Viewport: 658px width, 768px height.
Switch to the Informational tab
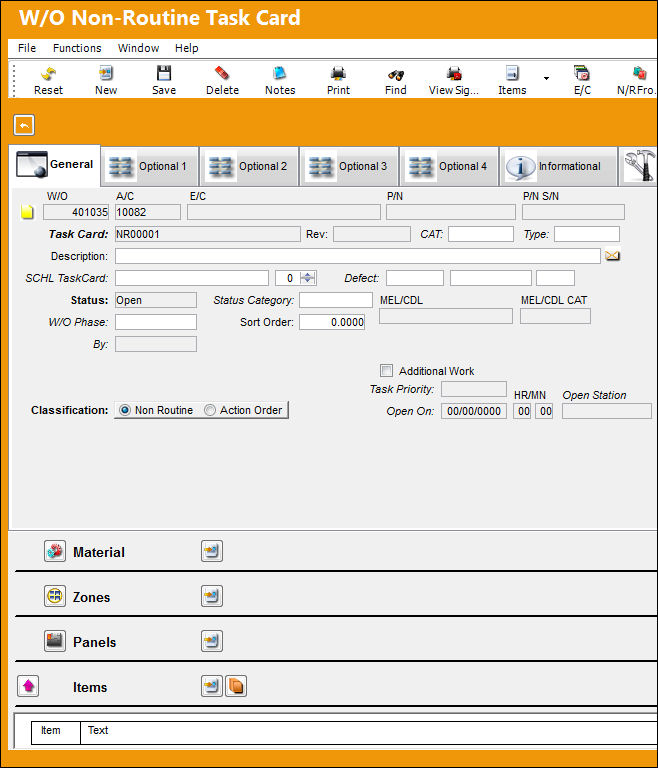pyautogui.click(x=559, y=167)
